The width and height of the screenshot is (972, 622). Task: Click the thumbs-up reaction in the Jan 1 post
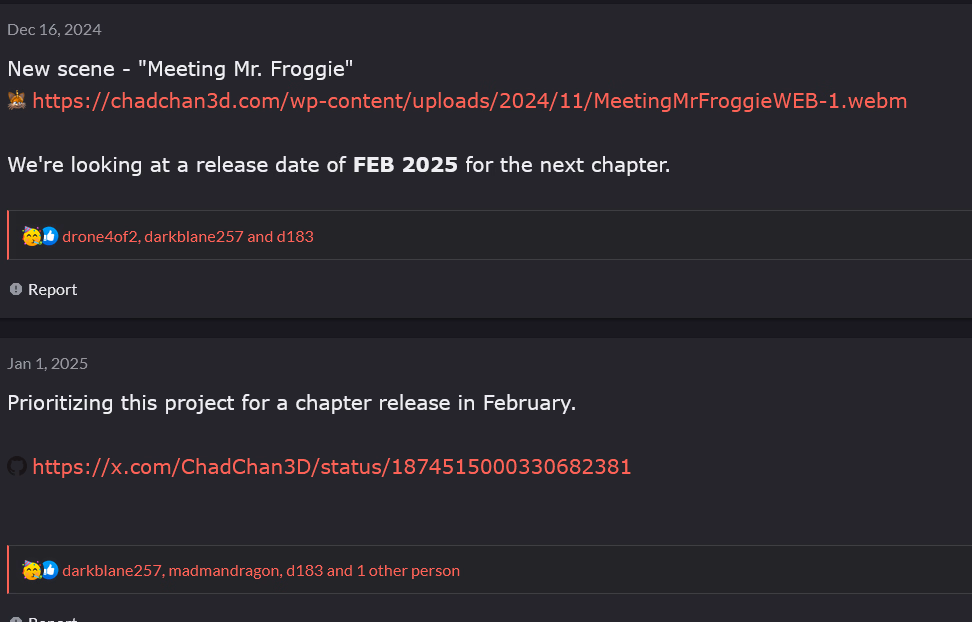tap(49, 570)
